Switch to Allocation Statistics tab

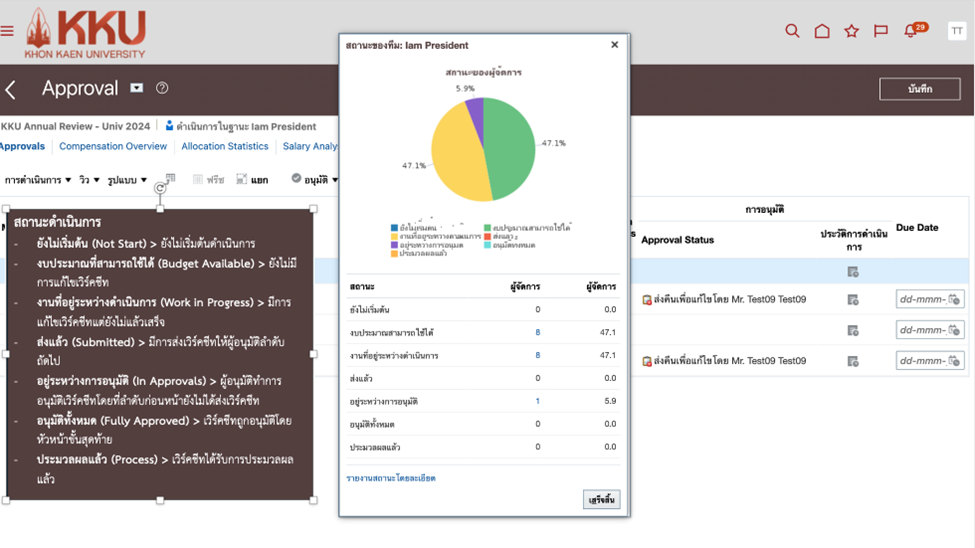224,147
